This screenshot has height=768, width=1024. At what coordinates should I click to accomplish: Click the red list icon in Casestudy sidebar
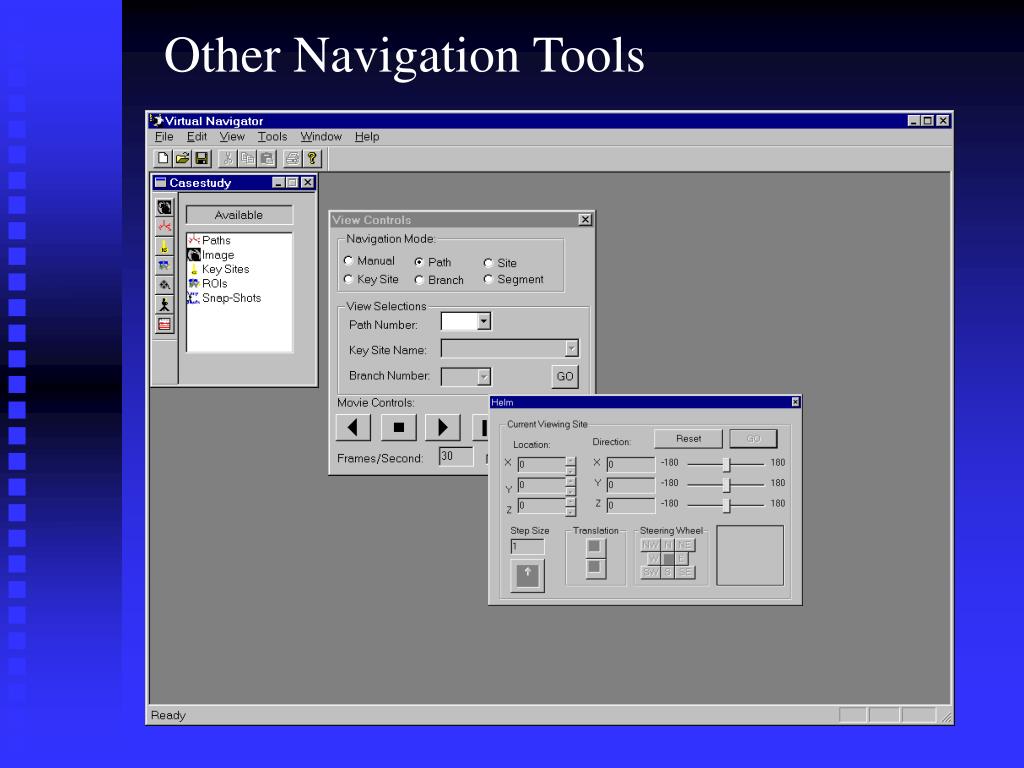(165, 324)
